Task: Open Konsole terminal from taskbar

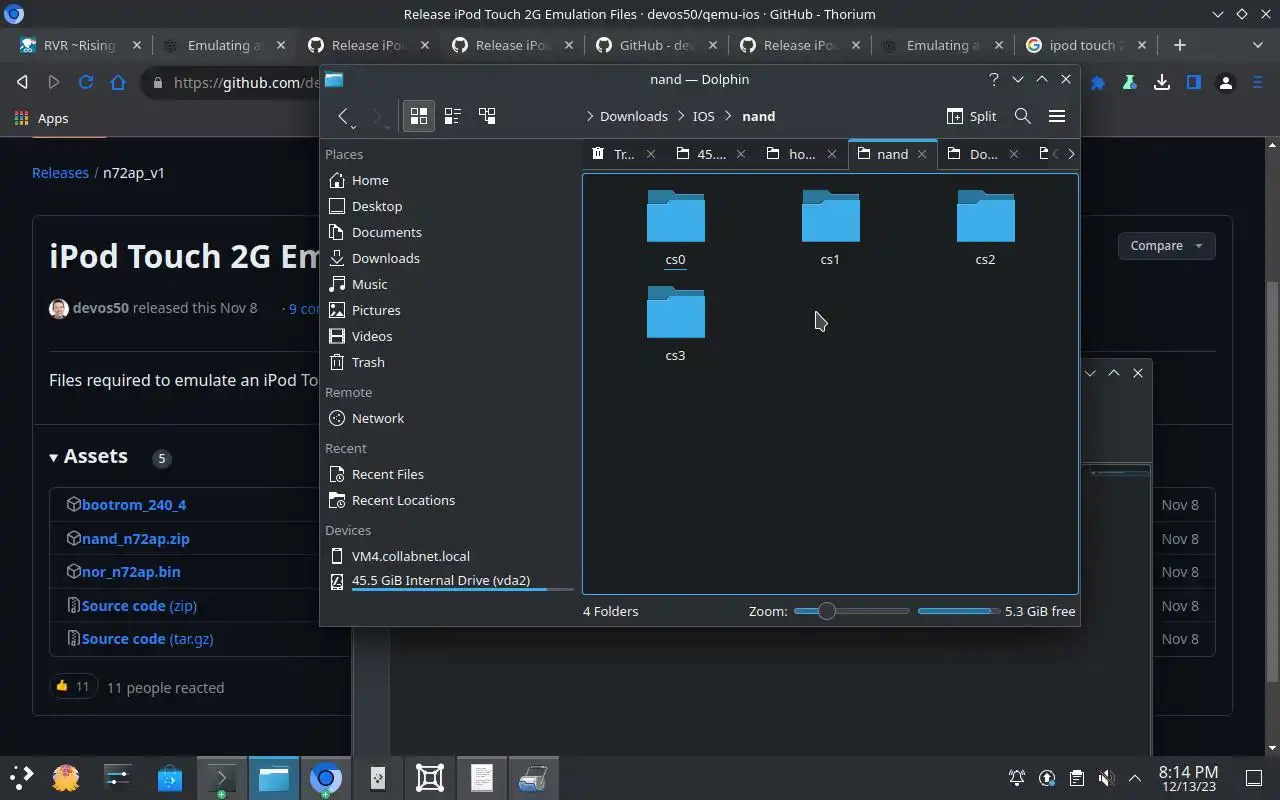Action: [x=221, y=778]
